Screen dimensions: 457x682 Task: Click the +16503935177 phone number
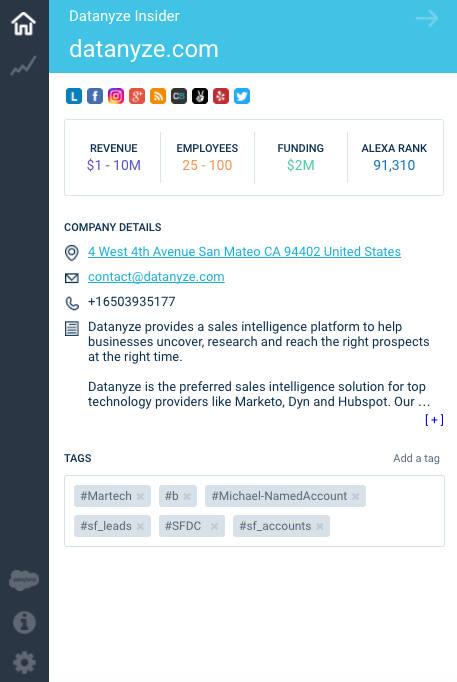pyautogui.click(x=132, y=302)
